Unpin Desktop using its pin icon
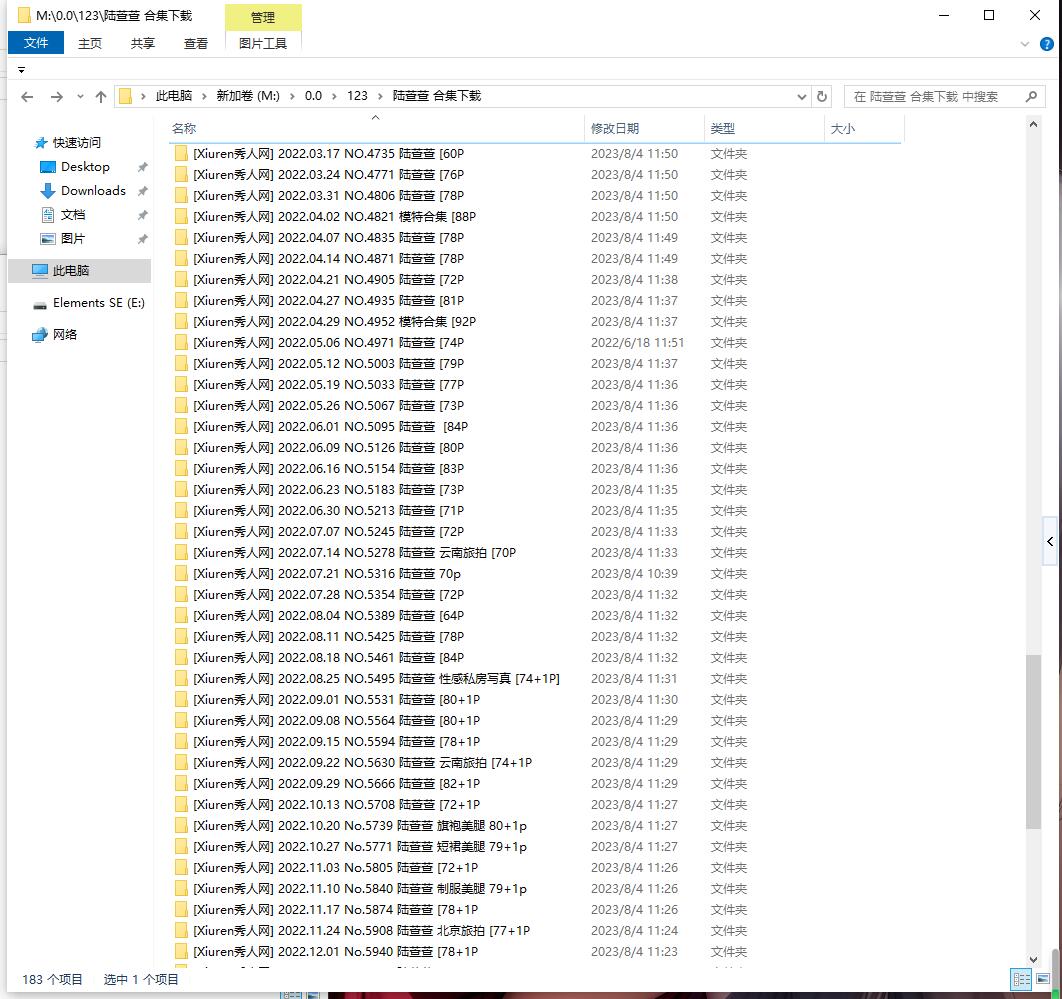1062x999 pixels. [x=142, y=167]
